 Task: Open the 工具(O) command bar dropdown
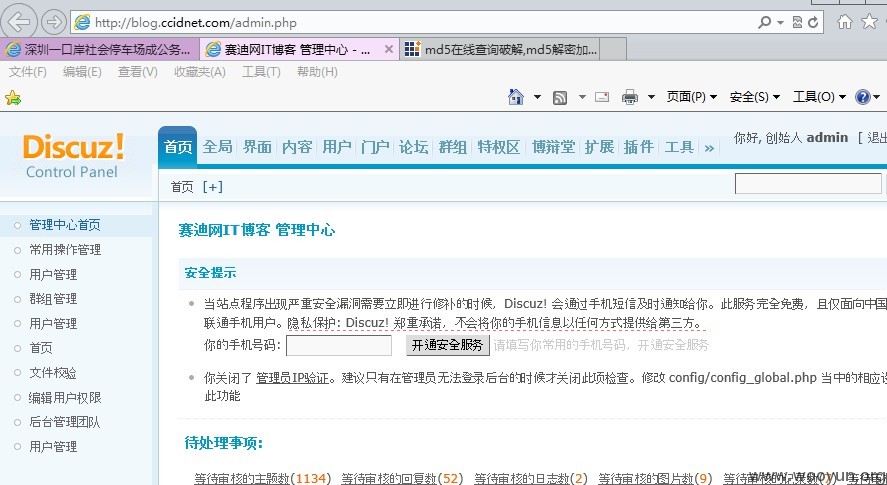(x=819, y=97)
